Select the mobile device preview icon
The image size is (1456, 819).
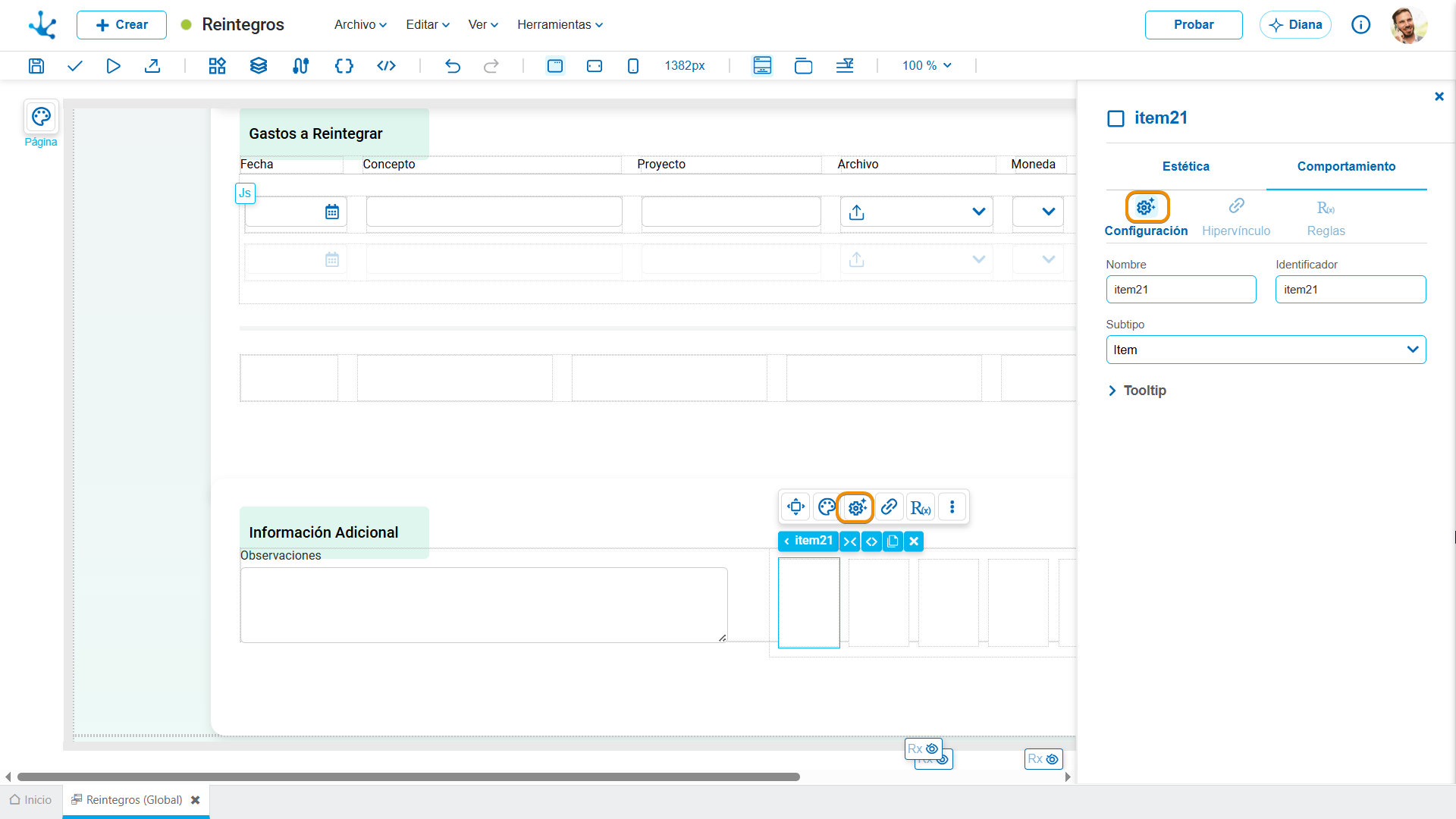point(633,66)
